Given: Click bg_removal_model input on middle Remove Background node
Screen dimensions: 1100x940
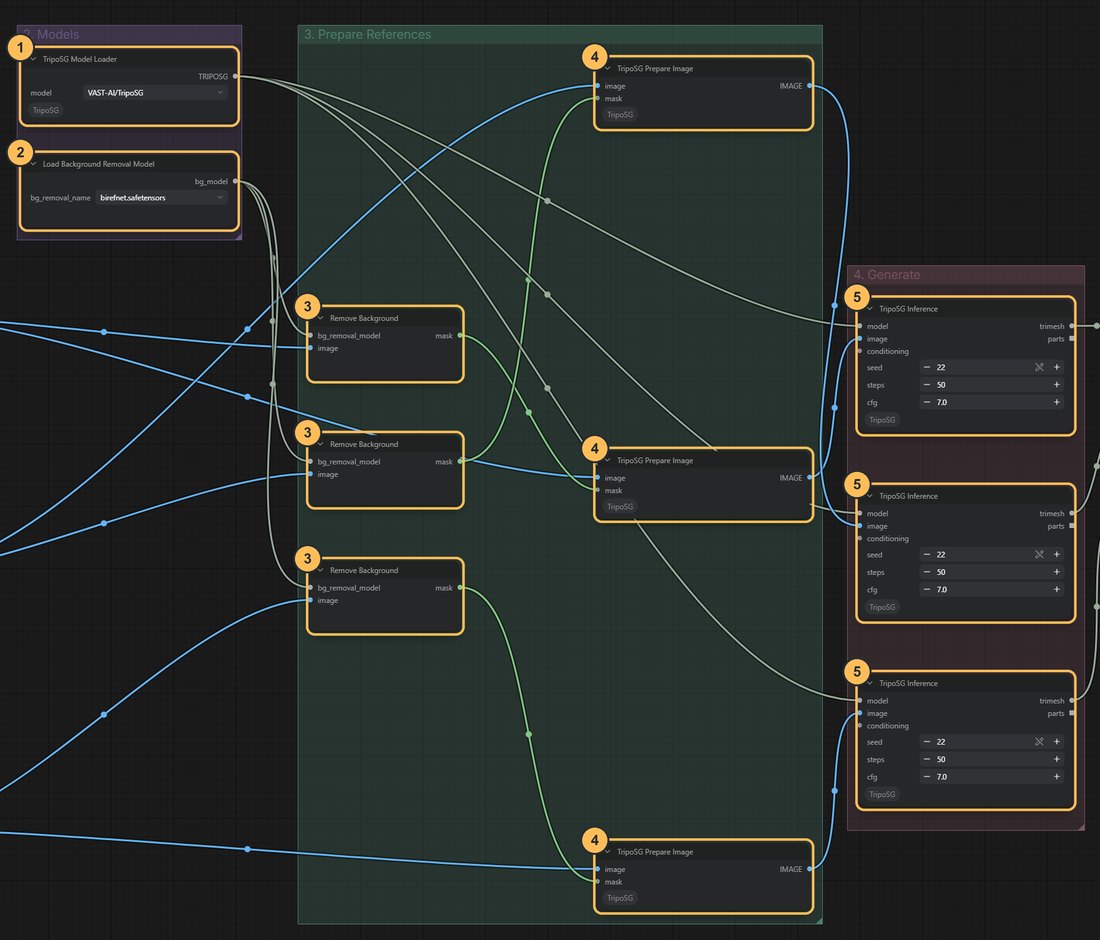Looking at the screenshot, I should pyautogui.click(x=311, y=462).
